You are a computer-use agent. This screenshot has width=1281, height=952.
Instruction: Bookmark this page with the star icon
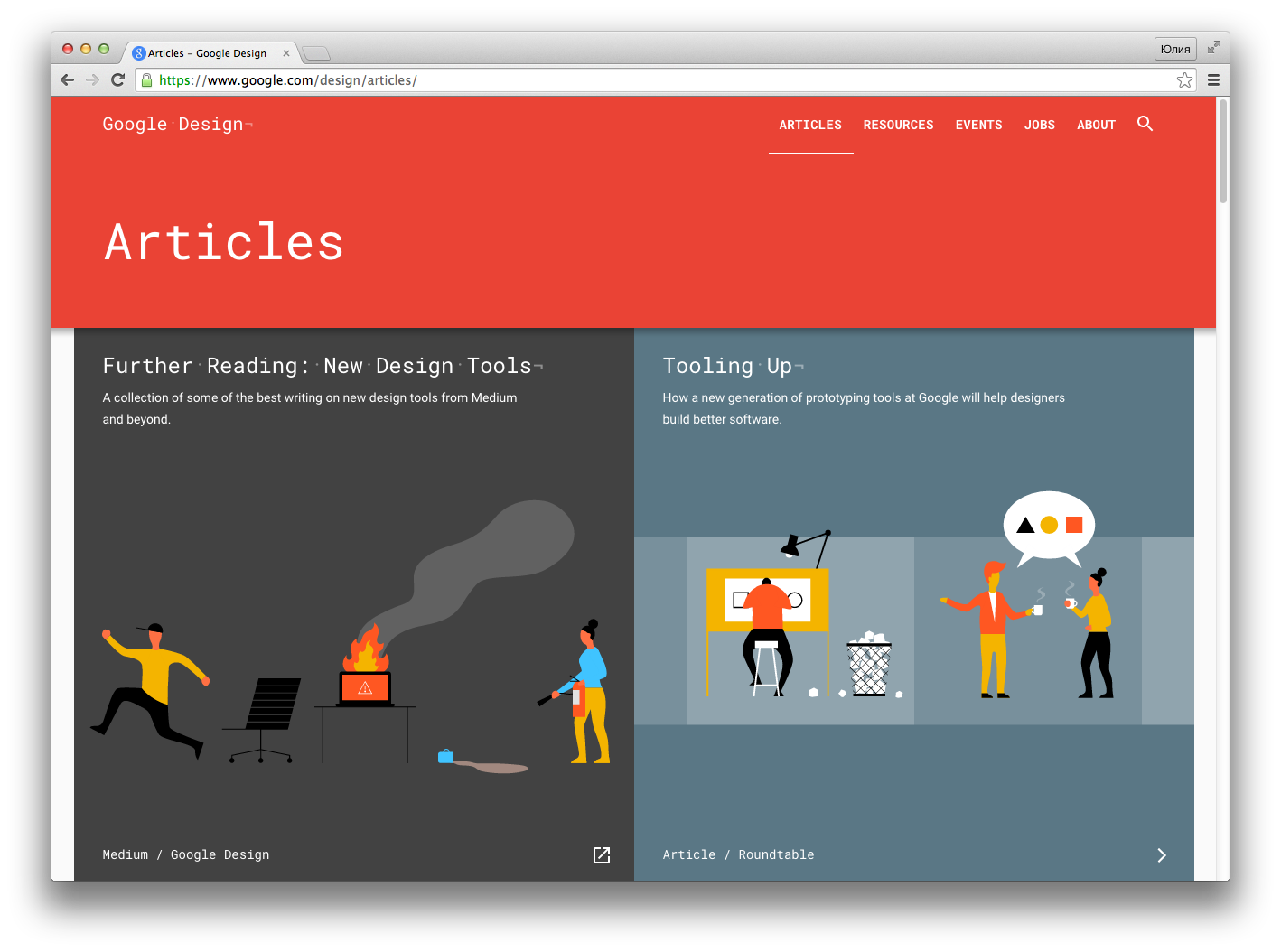[1185, 80]
